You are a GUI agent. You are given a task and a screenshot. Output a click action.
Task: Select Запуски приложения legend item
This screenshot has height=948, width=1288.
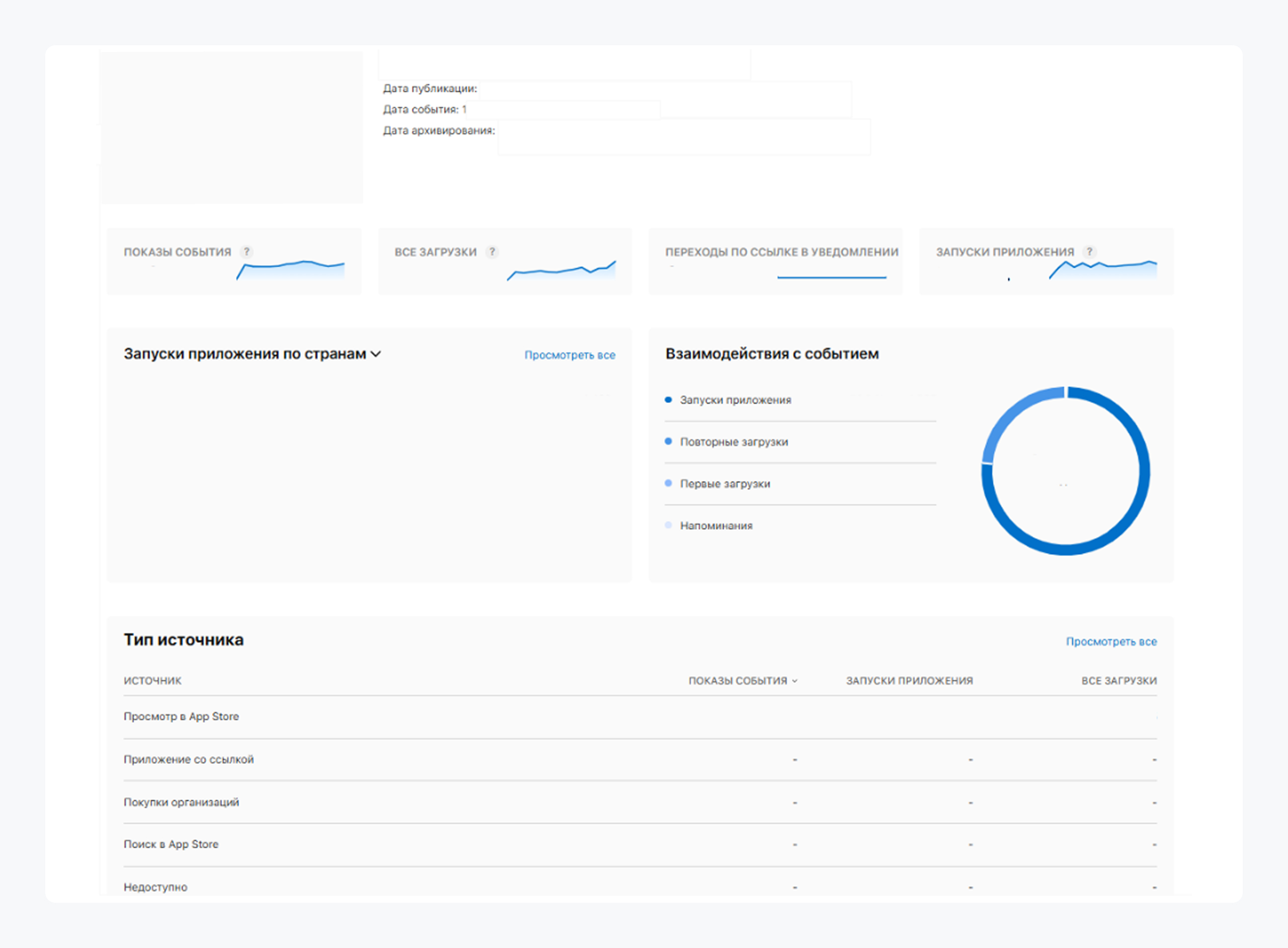tap(735, 400)
